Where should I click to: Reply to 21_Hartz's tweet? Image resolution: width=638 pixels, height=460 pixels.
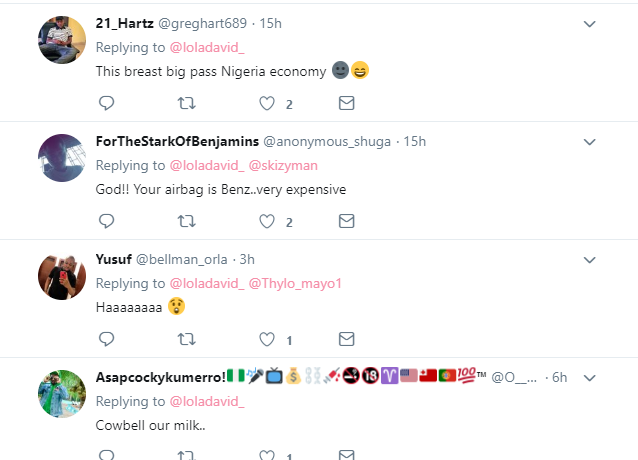pyautogui.click(x=106, y=103)
